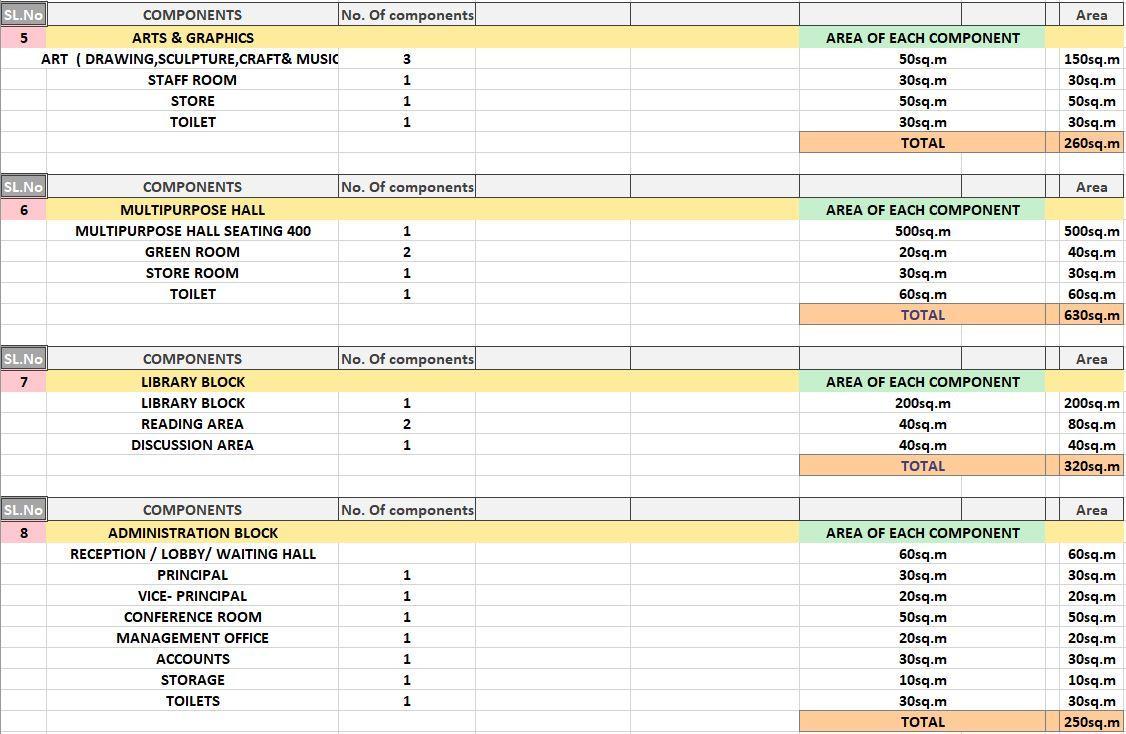Select the GREEN ROOM component cell
The width and height of the screenshot is (1126, 734).
[x=192, y=252]
